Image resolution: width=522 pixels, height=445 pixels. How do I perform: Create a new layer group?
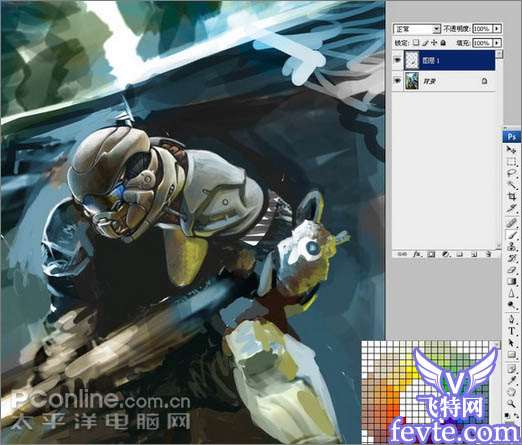pyautogui.click(x=460, y=254)
